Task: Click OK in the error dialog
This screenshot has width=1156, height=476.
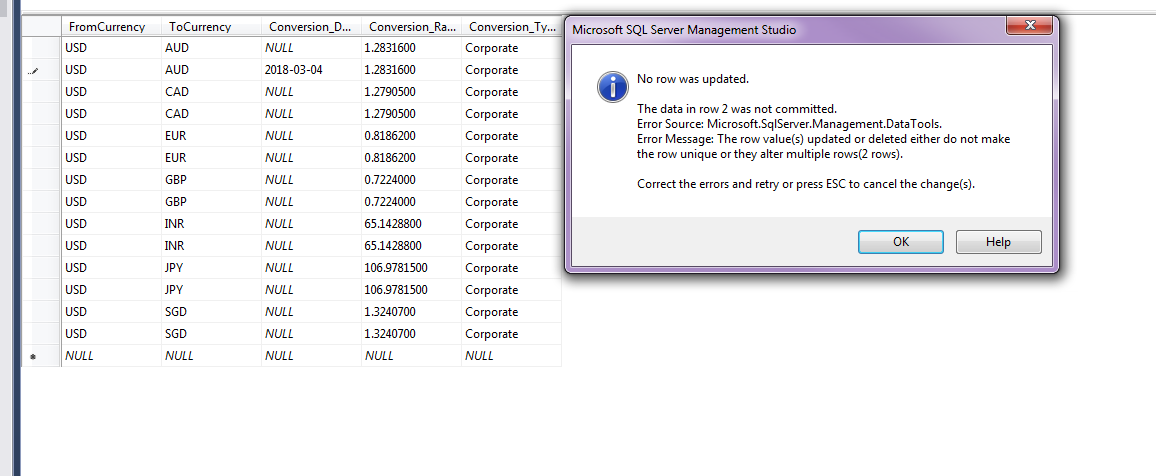Action: (900, 242)
